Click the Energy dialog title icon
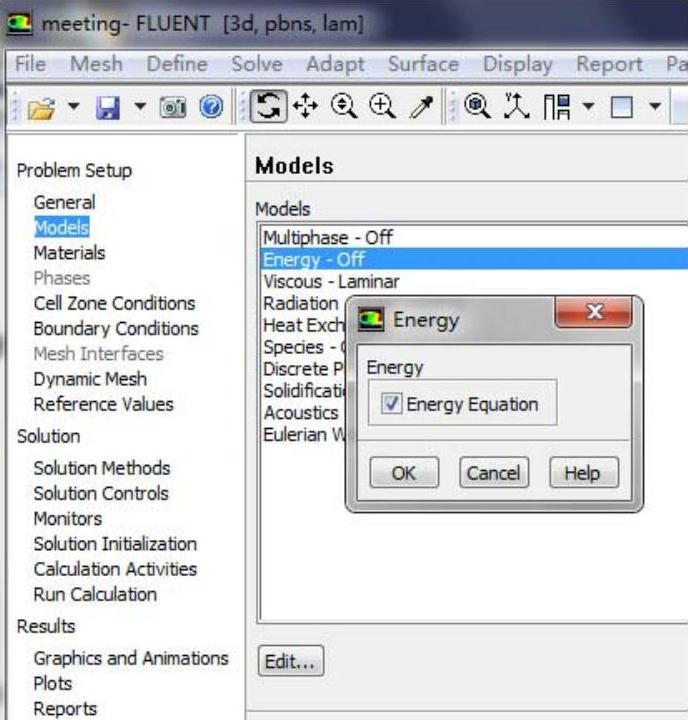This screenshot has height=720, width=688. pos(371,319)
